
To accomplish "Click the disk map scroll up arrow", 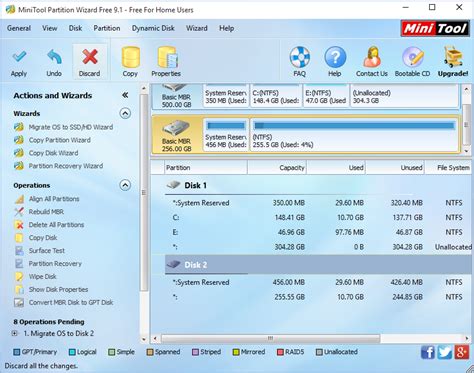I will tap(467, 89).
